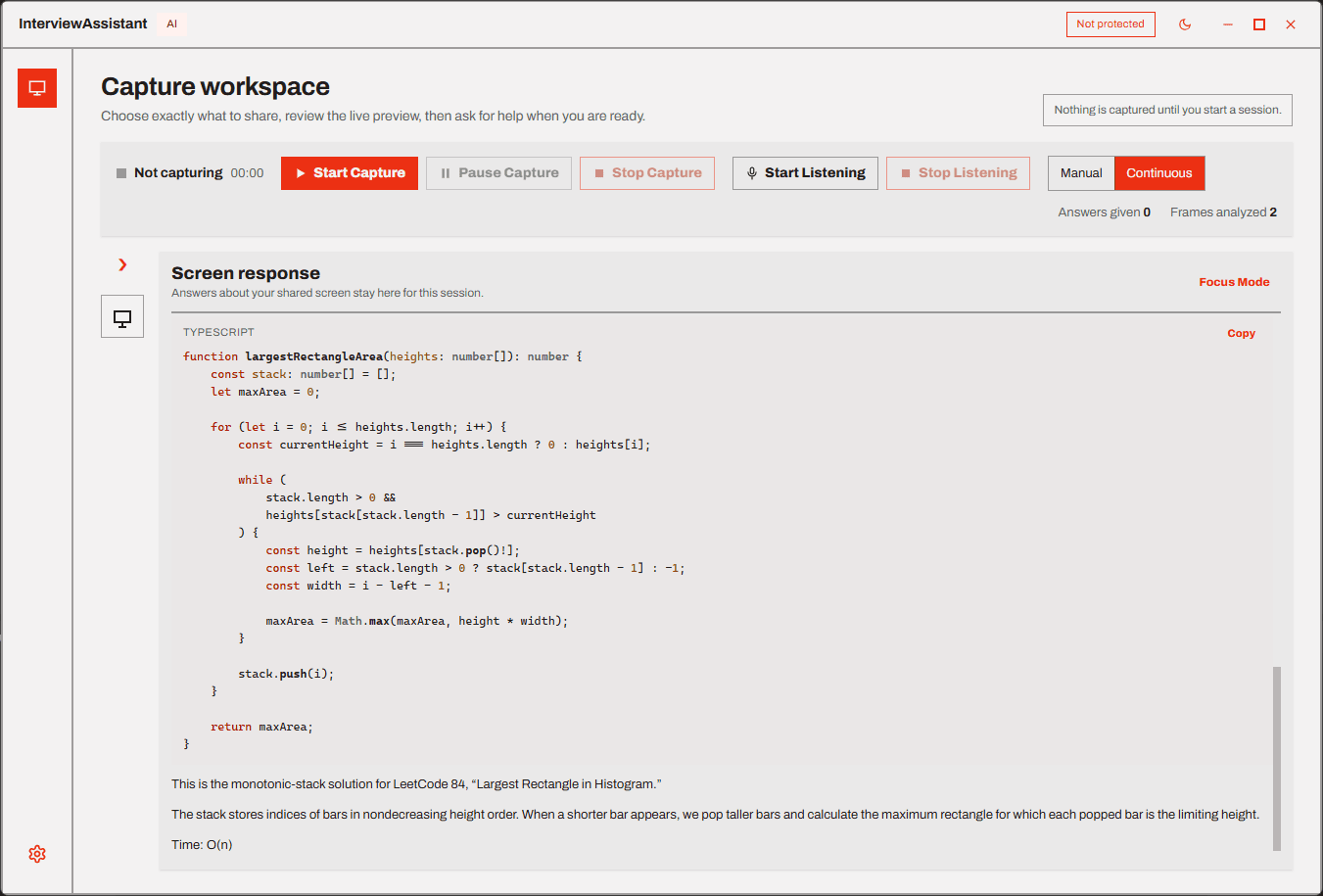Open the screen capture sidebar icon
Image resolution: width=1323 pixels, height=896 pixels.
pos(37,88)
